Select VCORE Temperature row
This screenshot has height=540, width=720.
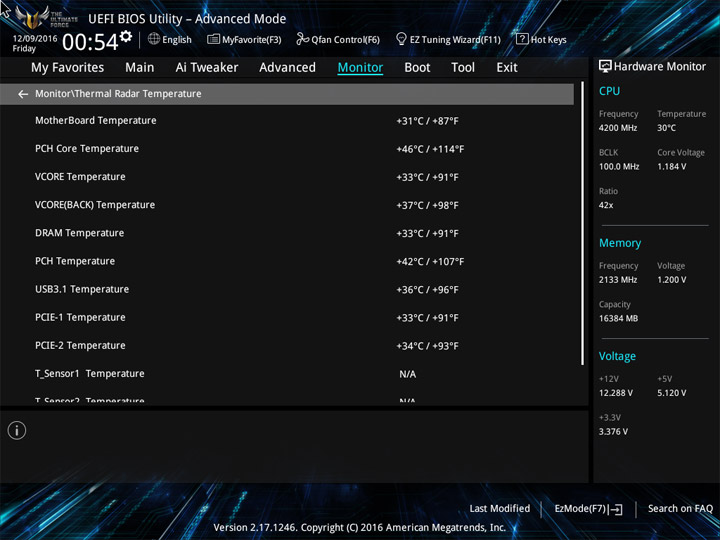point(287,177)
